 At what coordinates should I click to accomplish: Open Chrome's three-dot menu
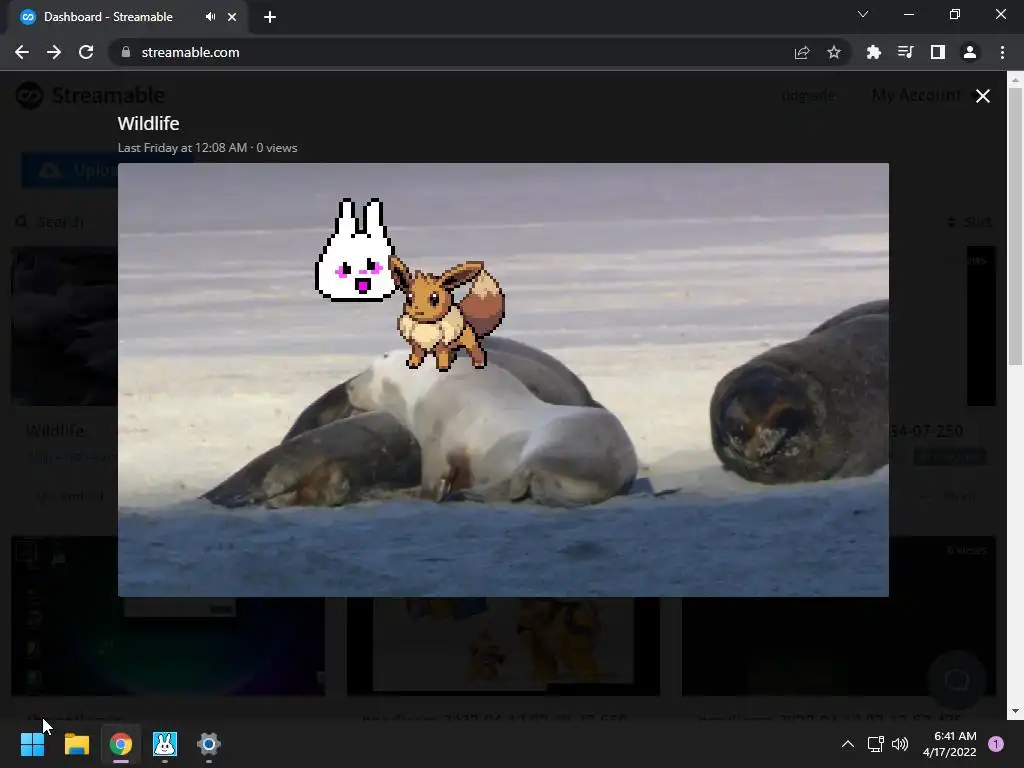(x=1002, y=52)
